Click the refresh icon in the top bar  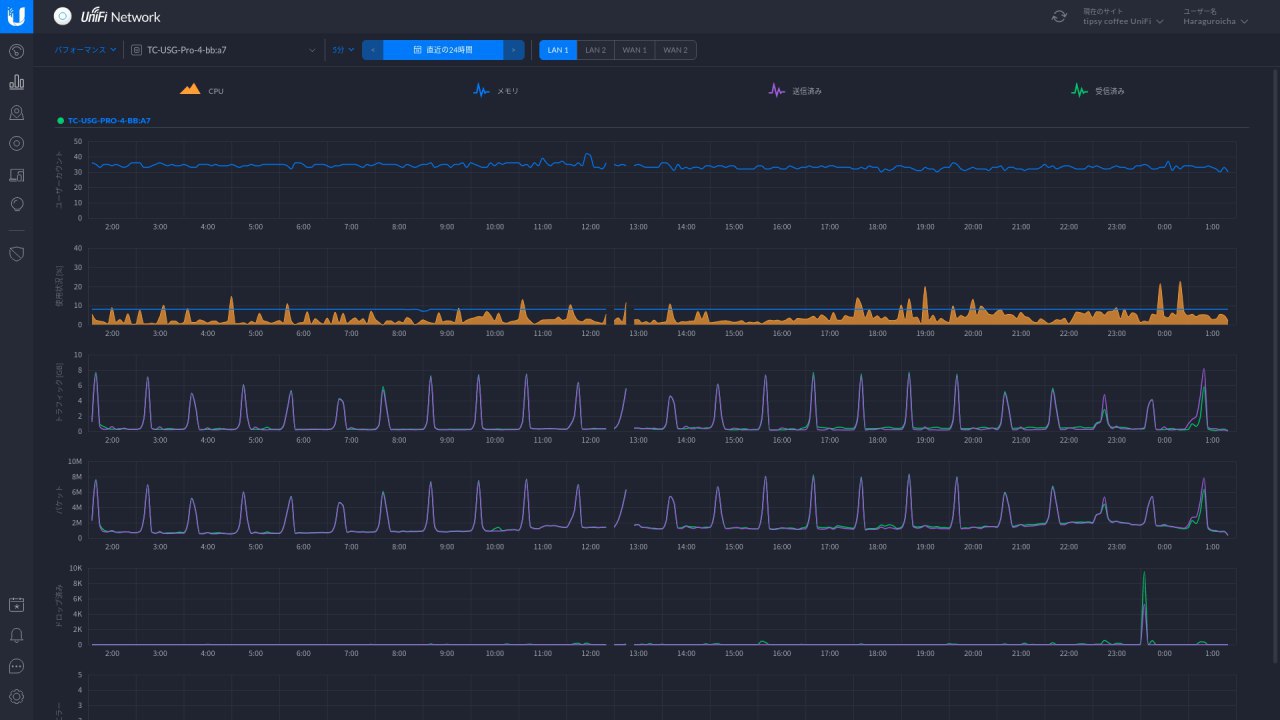[1059, 16]
